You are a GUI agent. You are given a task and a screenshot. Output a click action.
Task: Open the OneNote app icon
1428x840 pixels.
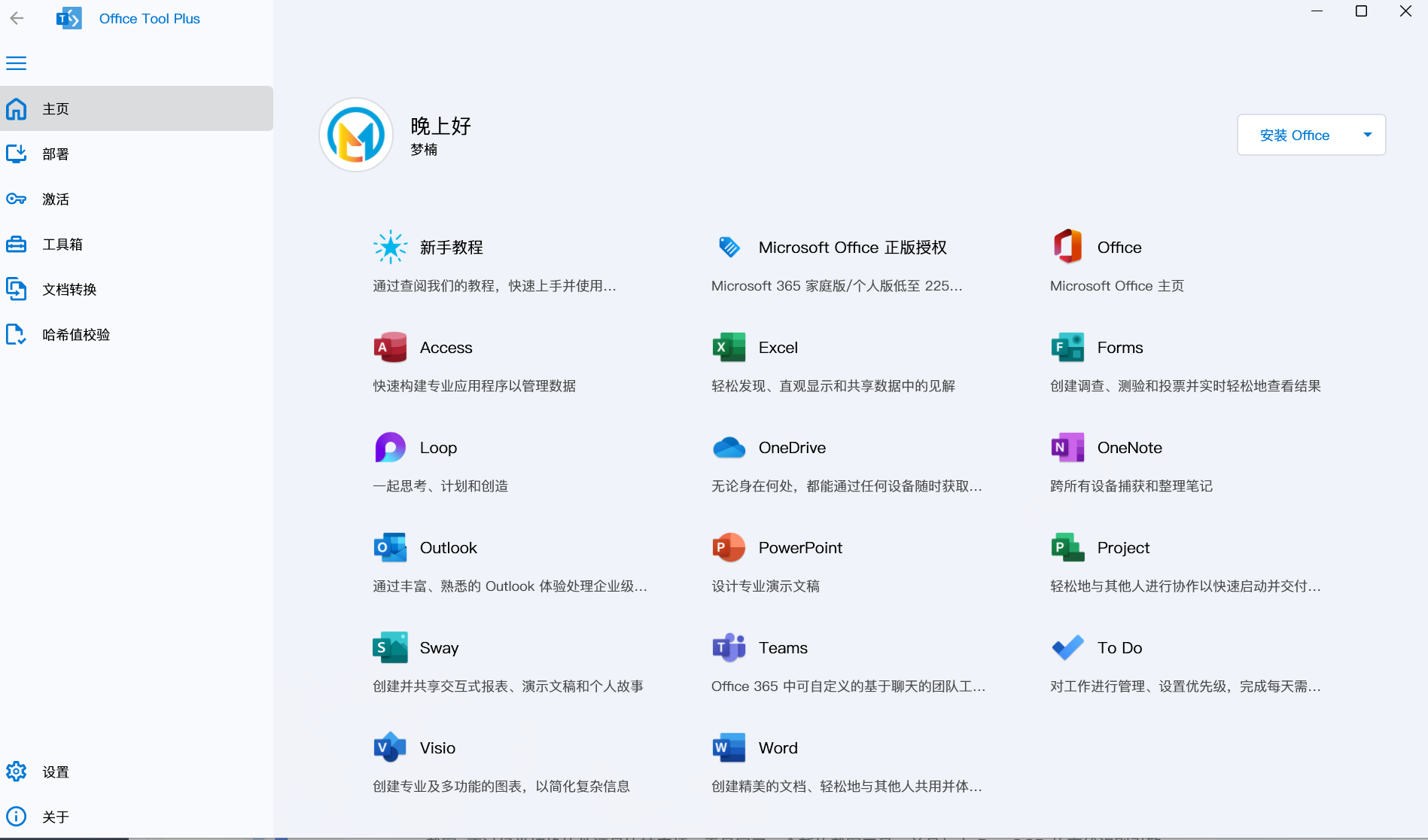pyautogui.click(x=1067, y=447)
